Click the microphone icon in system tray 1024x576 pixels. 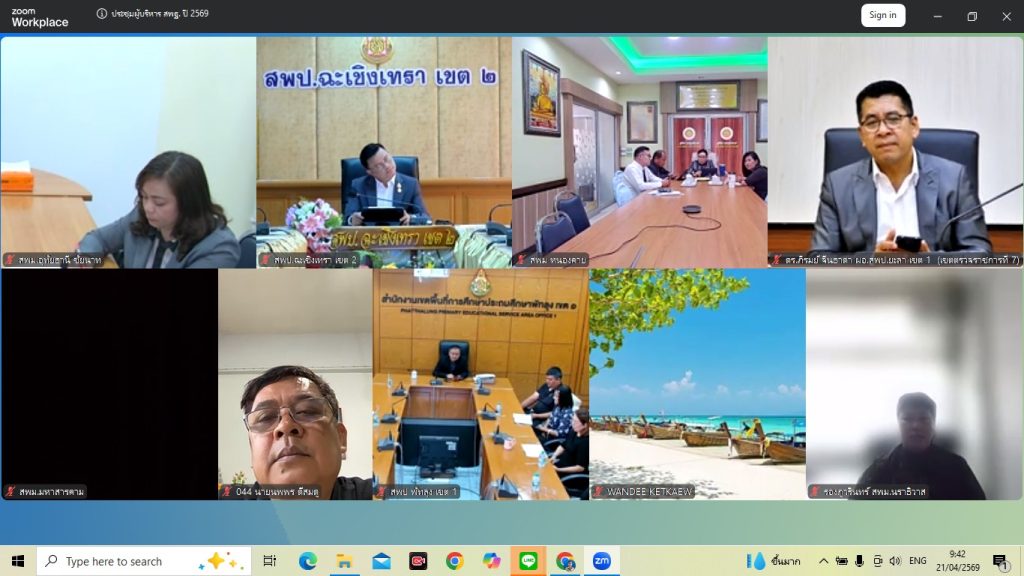859,561
